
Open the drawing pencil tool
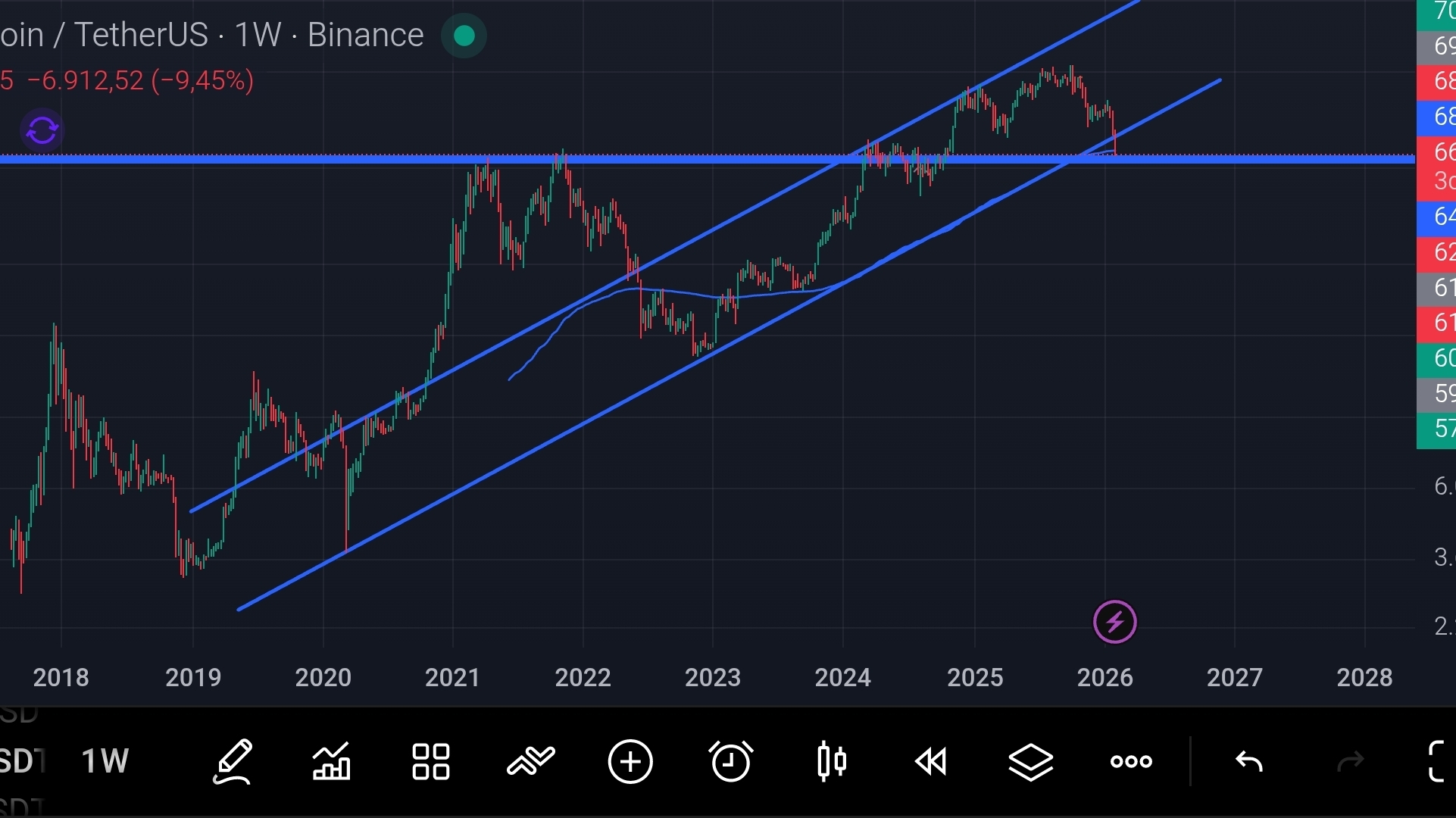tap(233, 761)
